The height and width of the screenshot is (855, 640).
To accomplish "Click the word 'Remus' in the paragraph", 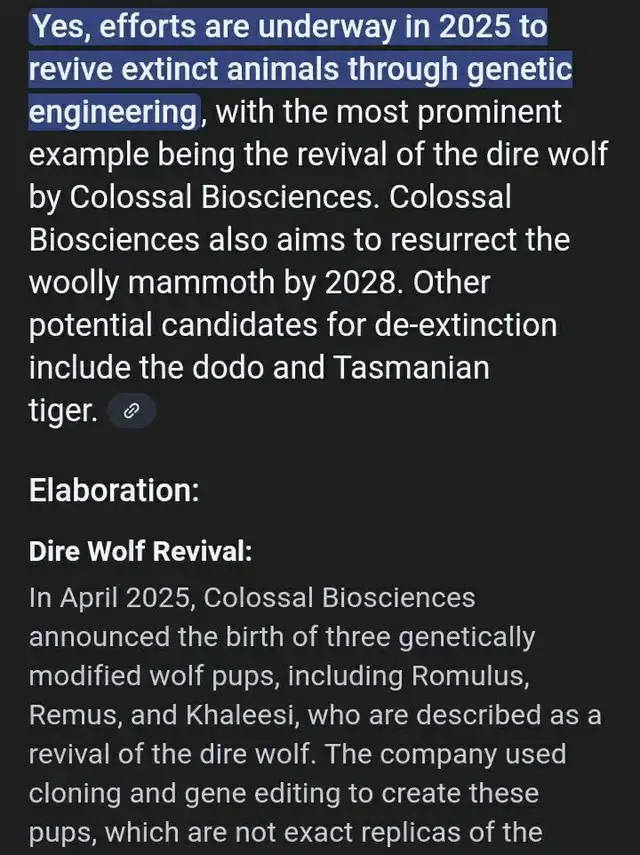I will point(75,715).
